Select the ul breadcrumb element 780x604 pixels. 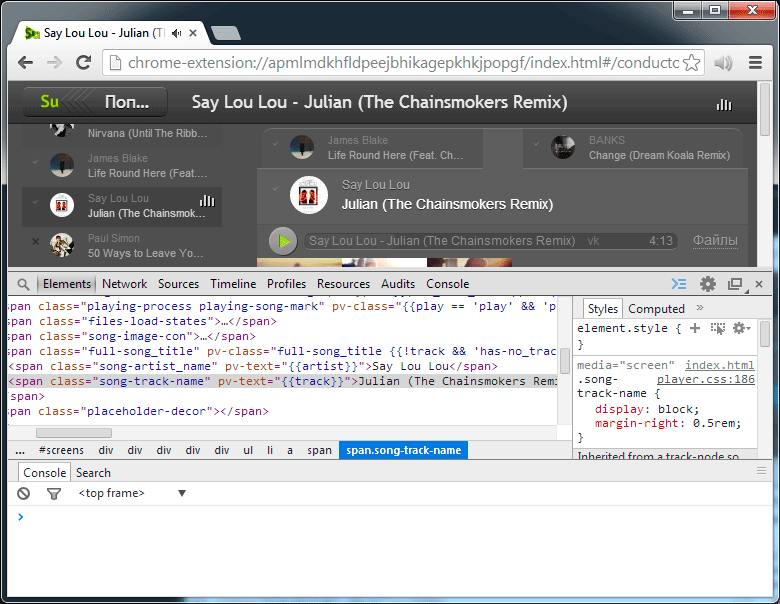coord(248,450)
